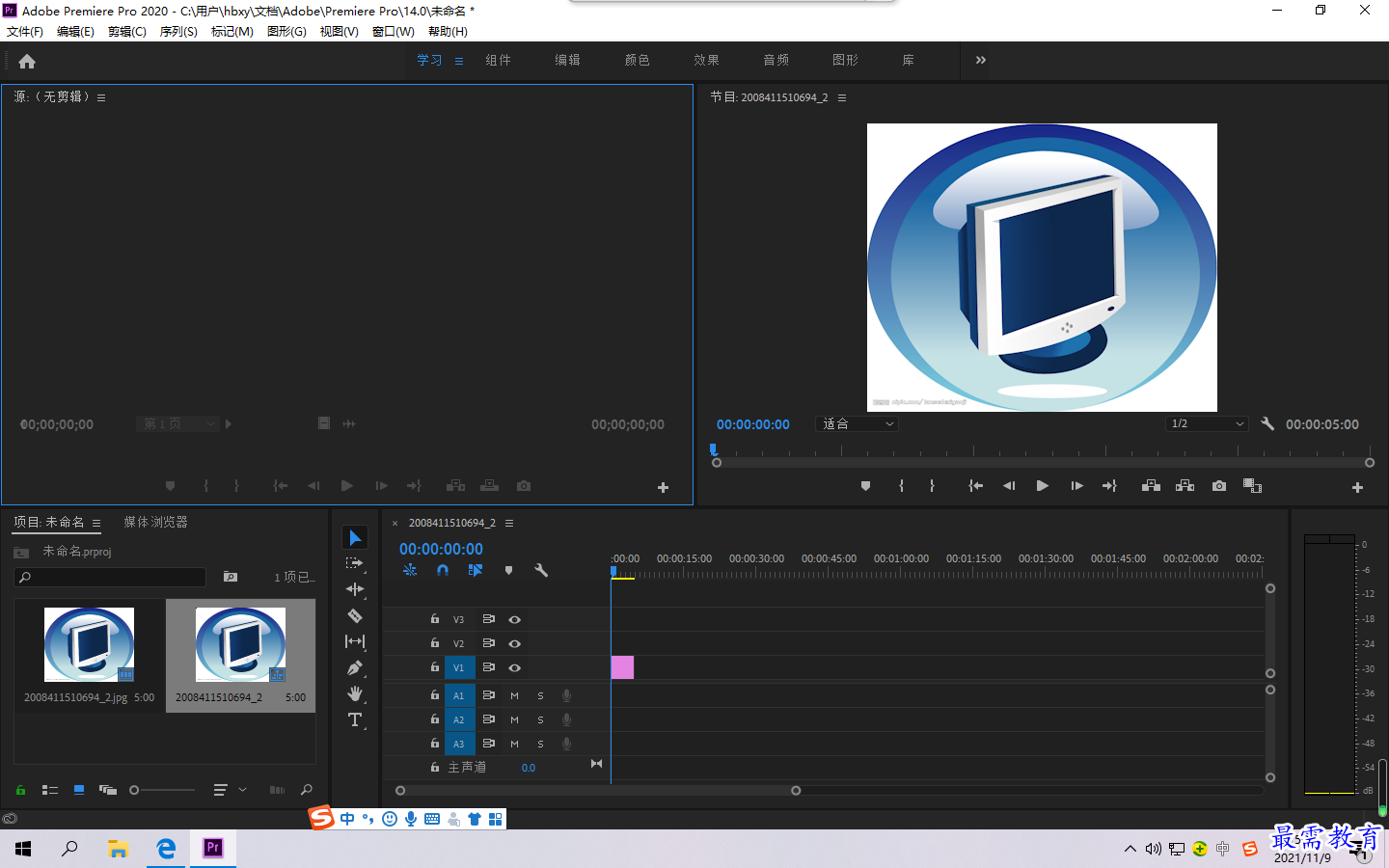Open the zoom level dropdown showing 适合
1389x868 pixels.
(858, 423)
